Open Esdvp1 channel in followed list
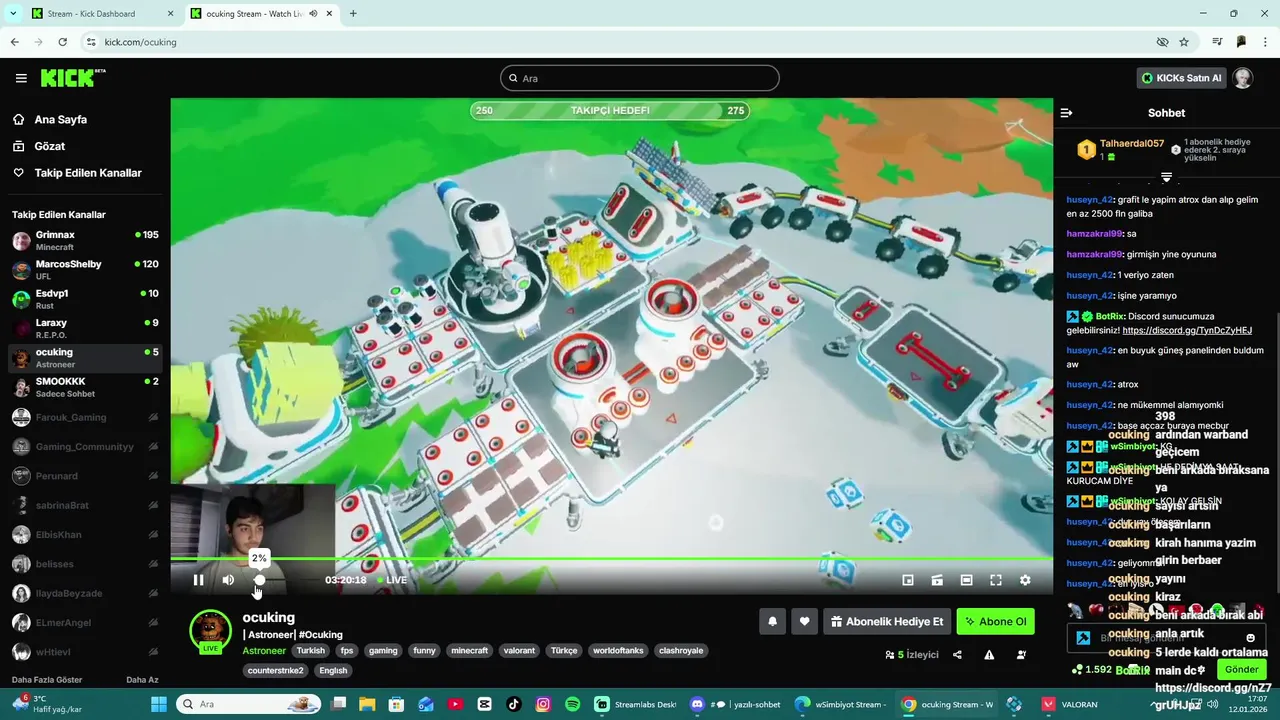Image resolution: width=1280 pixels, height=720 pixels. [x=85, y=299]
